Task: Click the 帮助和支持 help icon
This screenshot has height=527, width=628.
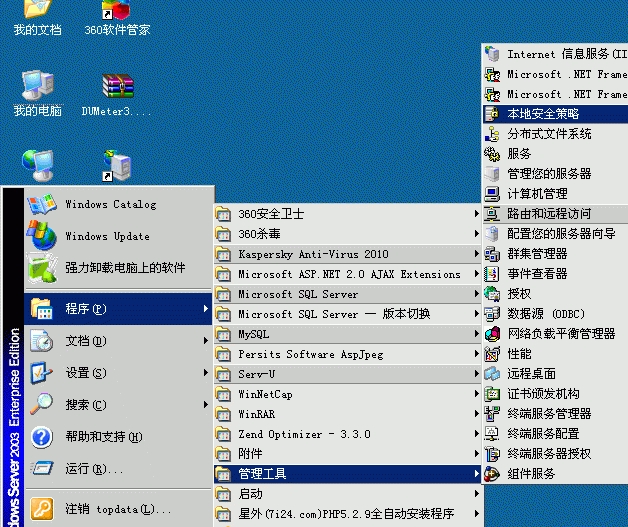Action: coord(41,437)
